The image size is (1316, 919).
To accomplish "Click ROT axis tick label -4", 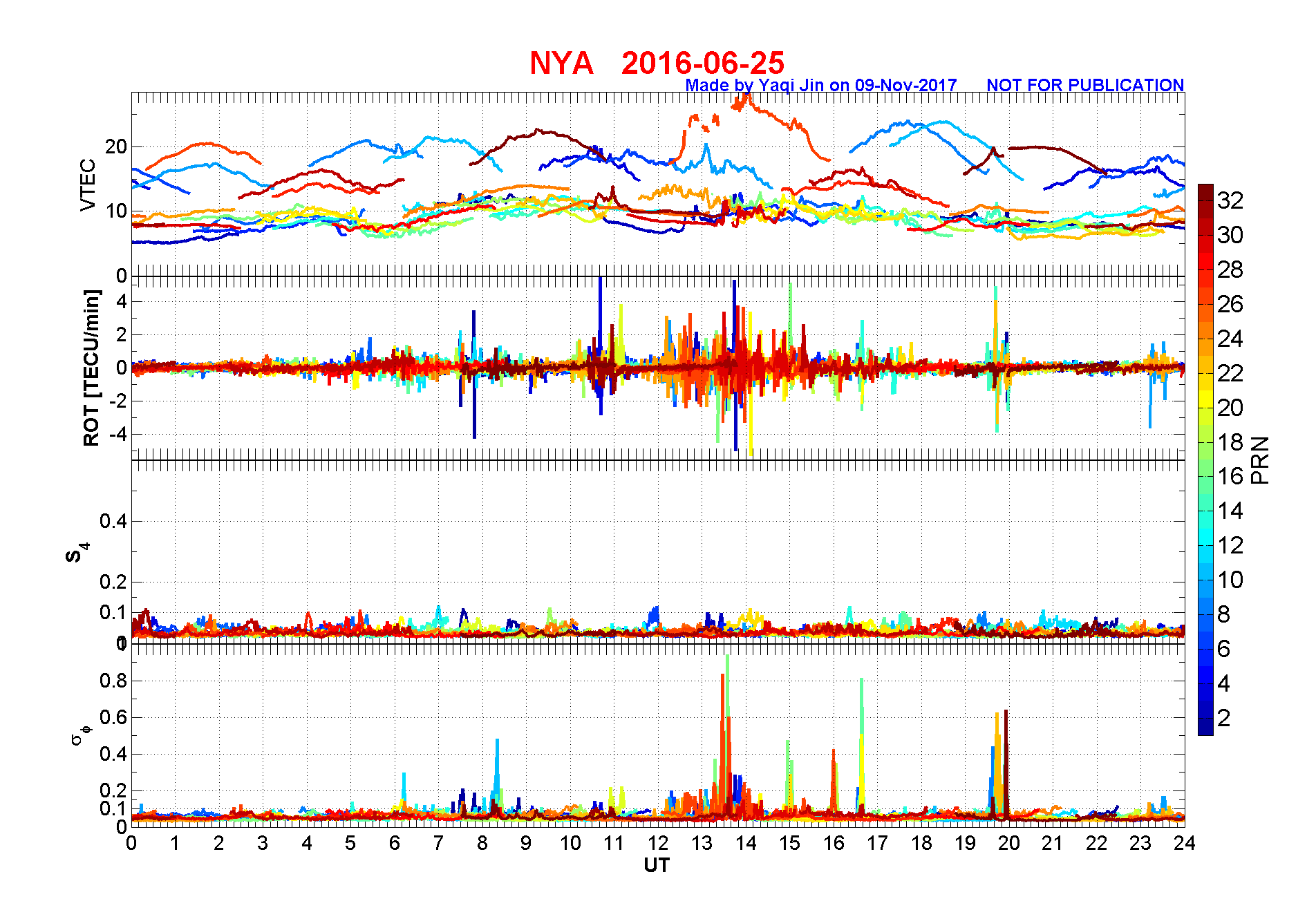I will [x=118, y=435].
